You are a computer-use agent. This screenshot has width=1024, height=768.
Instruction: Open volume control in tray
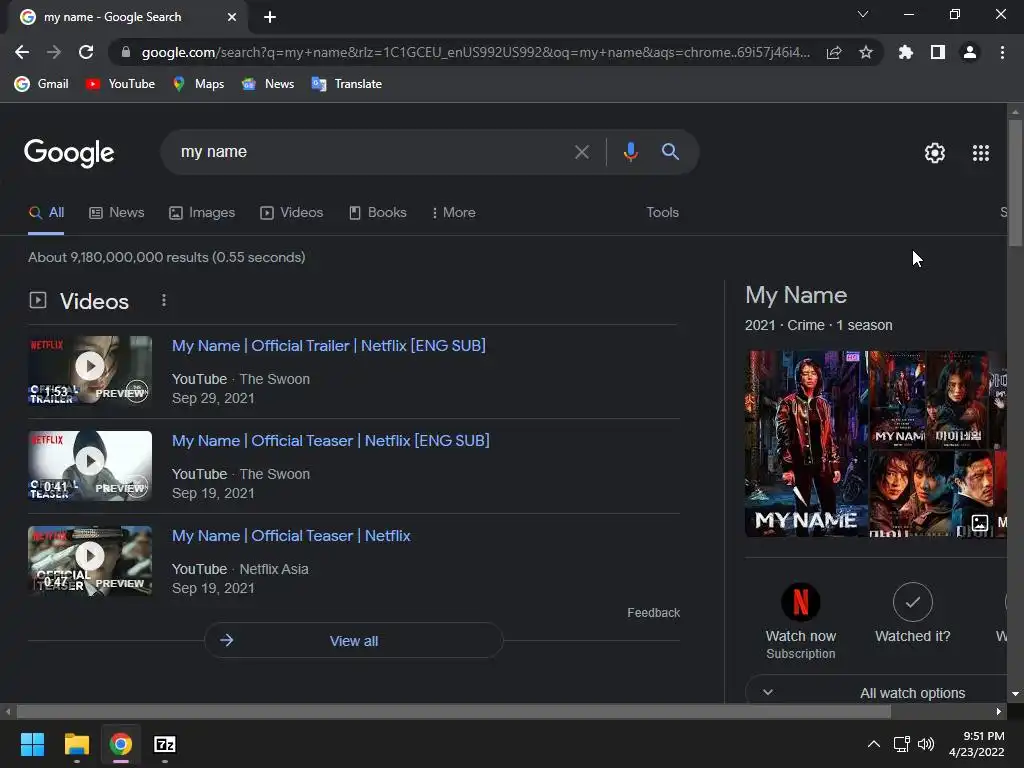tap(925, 744)
